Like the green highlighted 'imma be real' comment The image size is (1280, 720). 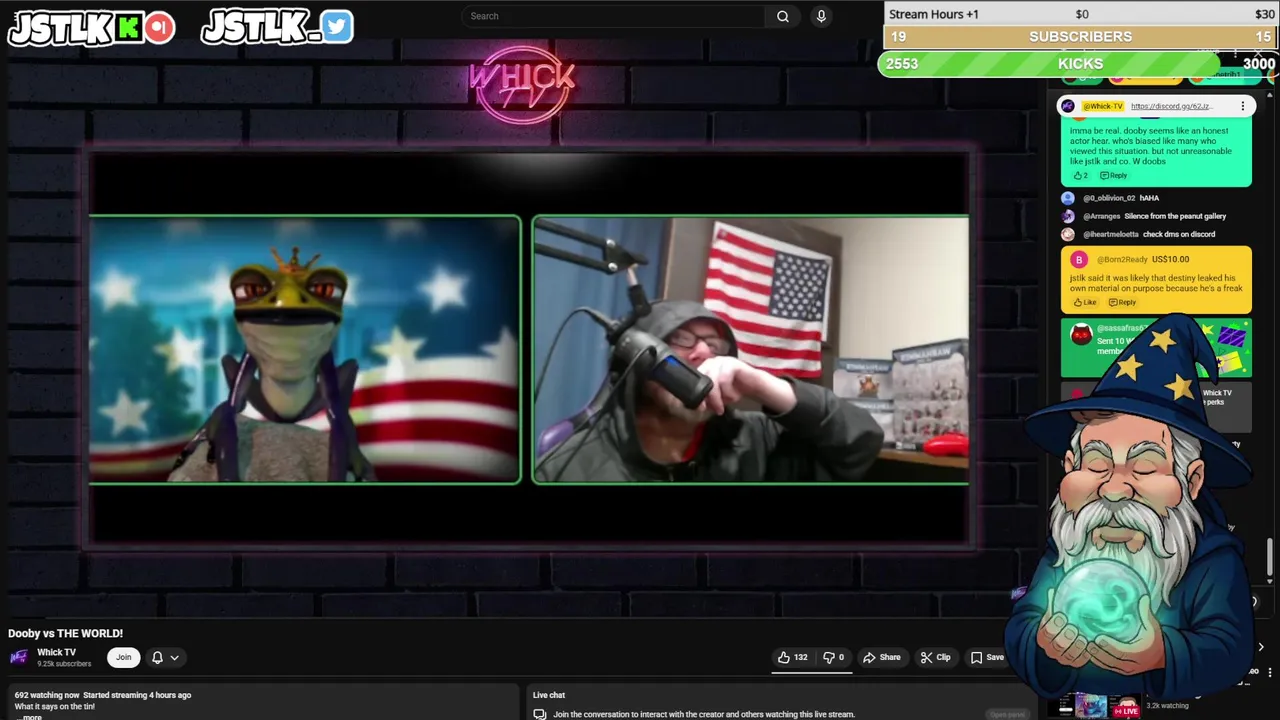click(x=1080, y=175)
